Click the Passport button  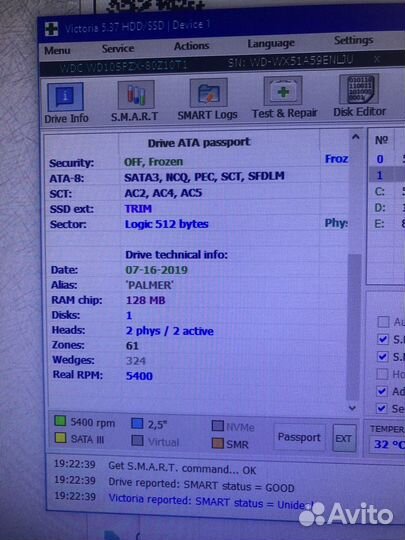(x=299, y=437)
